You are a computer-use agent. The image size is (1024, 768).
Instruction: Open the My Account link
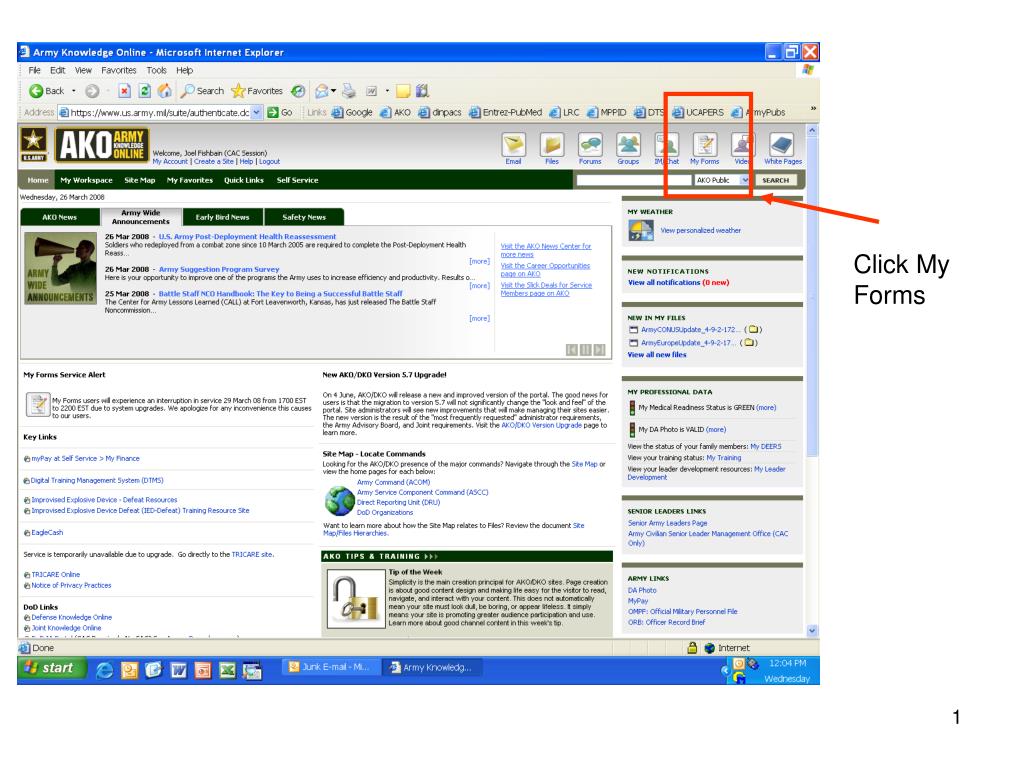pyautogui.click(x=170, y=161)
